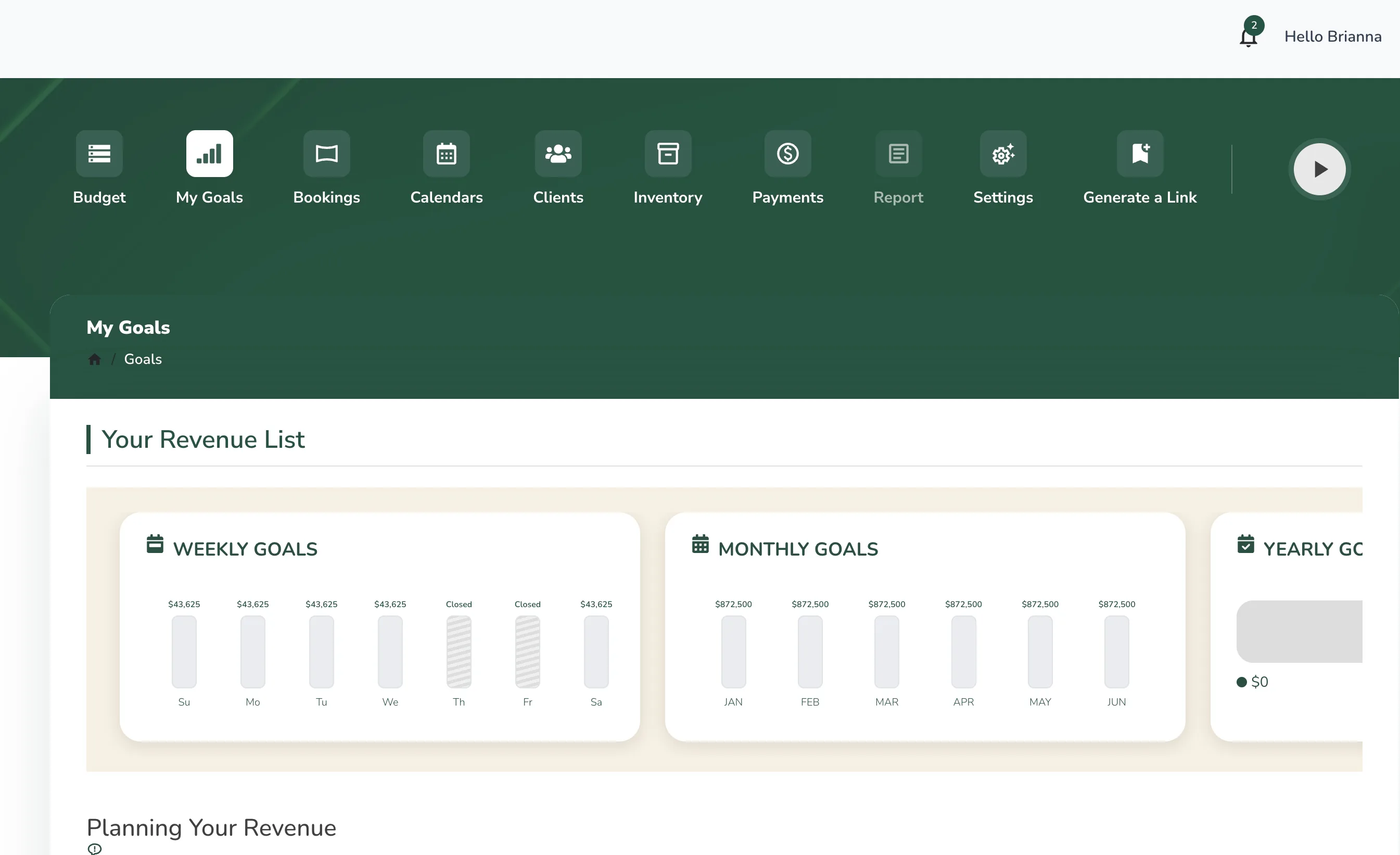Open the Bookings icon

(x=327, y=154)
